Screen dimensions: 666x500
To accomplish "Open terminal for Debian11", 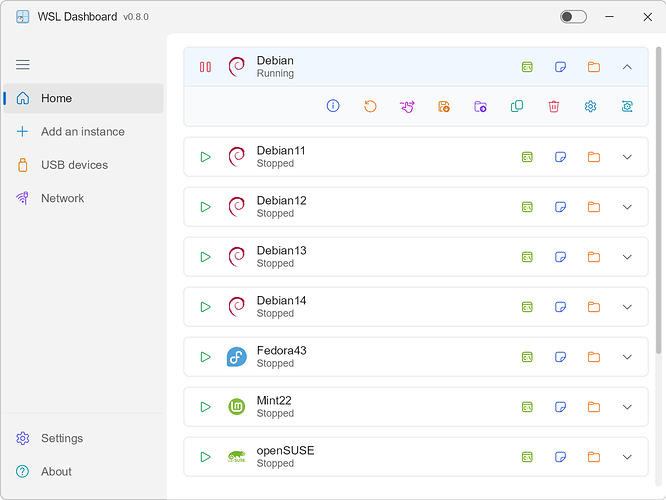I will [527, 157].
